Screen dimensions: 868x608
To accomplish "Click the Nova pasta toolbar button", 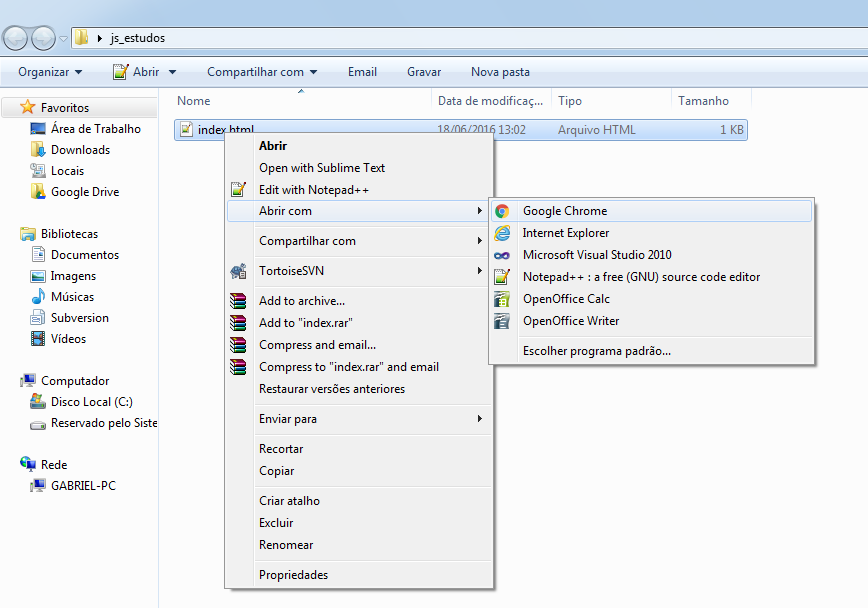I will pos(500,72).
